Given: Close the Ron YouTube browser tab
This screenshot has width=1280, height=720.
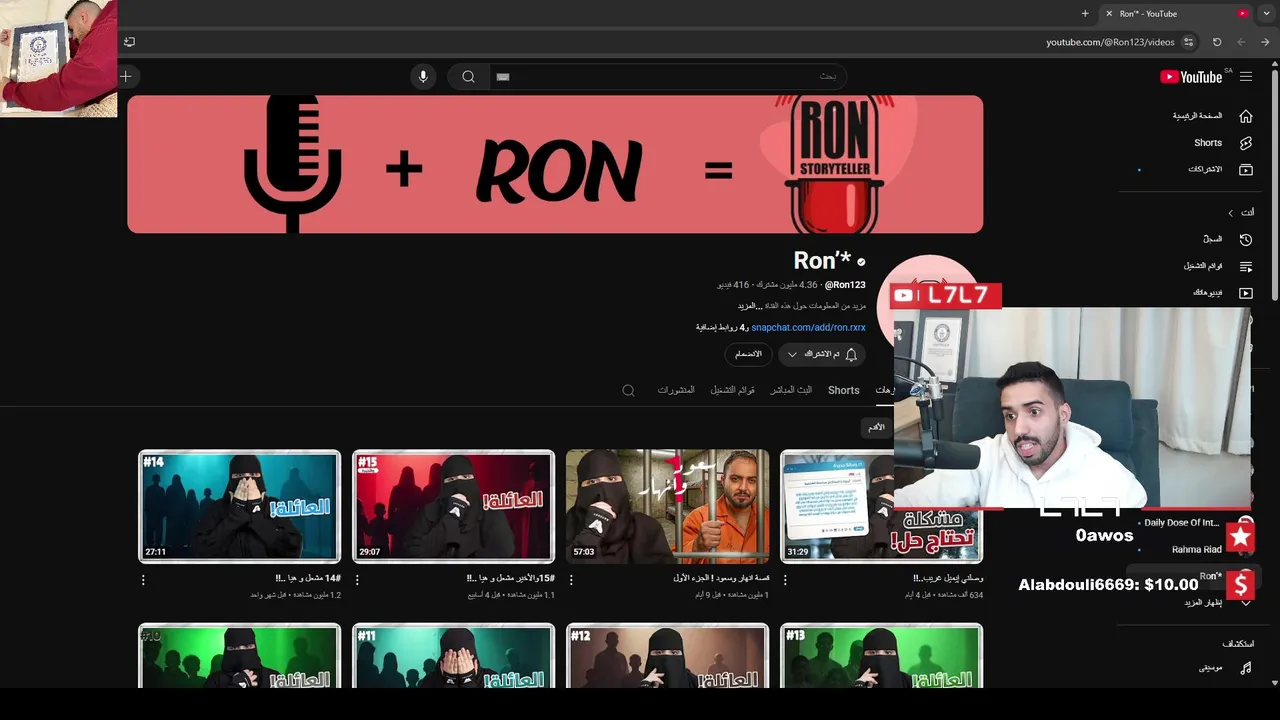Looking at the screenshot, I should tap(1109, 13).
